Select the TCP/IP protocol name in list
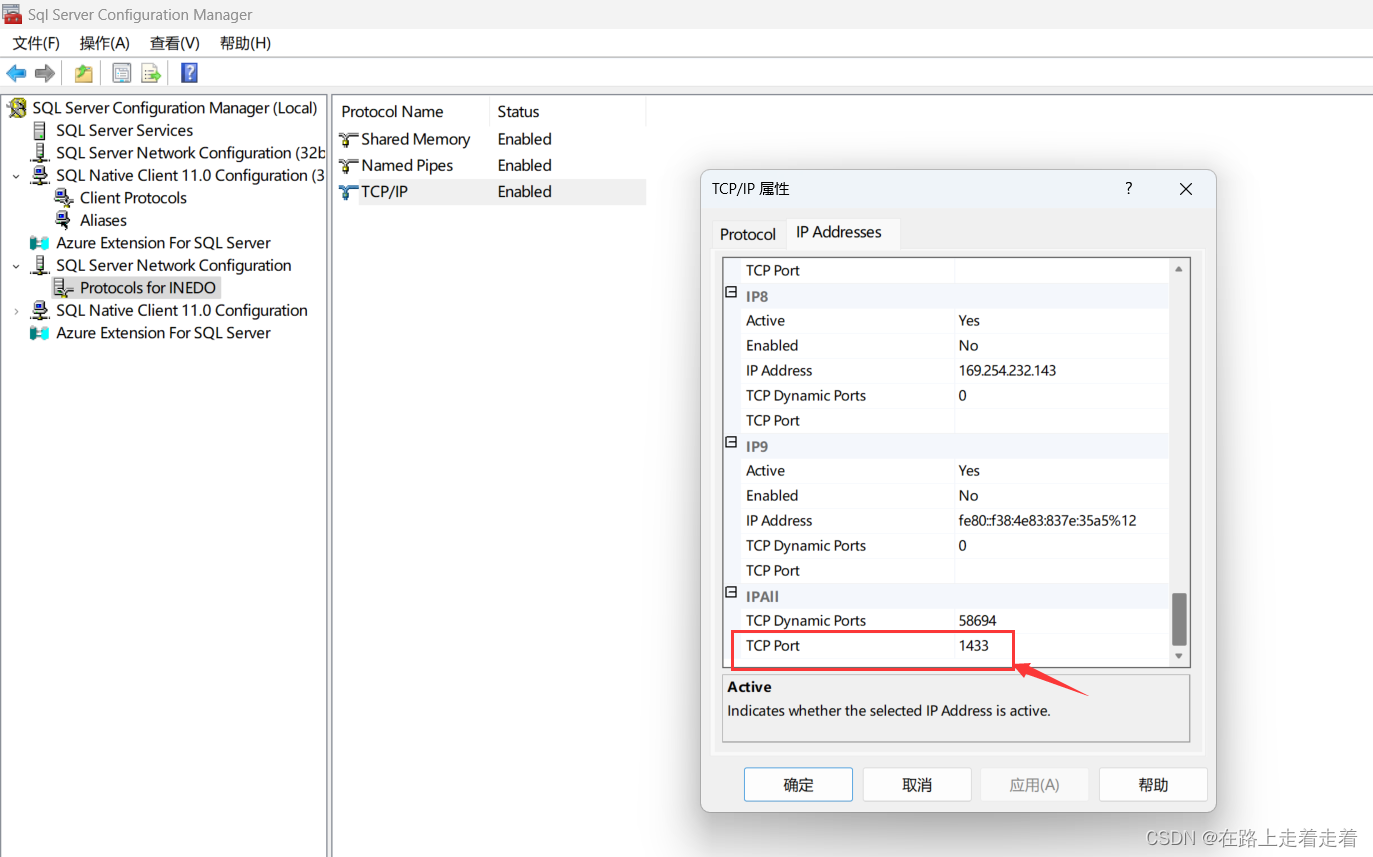This screenshot has width=1373, height=857. point(385,192)
